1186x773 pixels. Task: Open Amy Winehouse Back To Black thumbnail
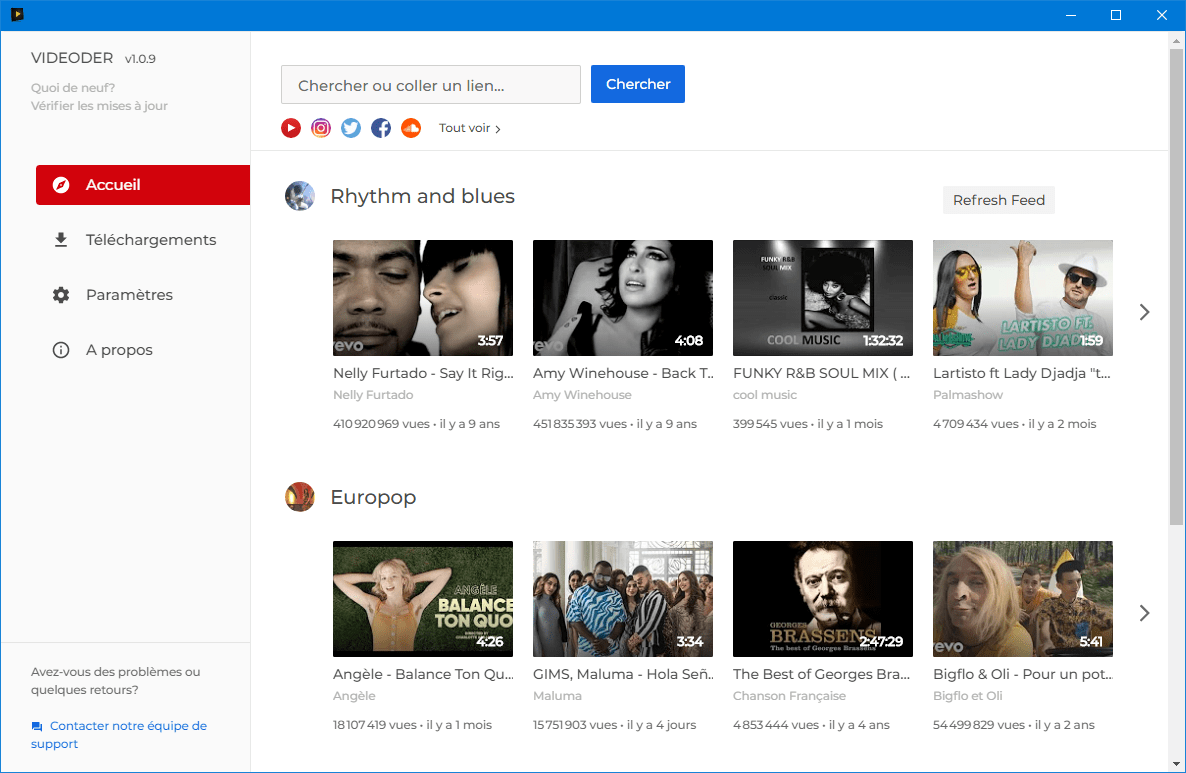[622, 298]
